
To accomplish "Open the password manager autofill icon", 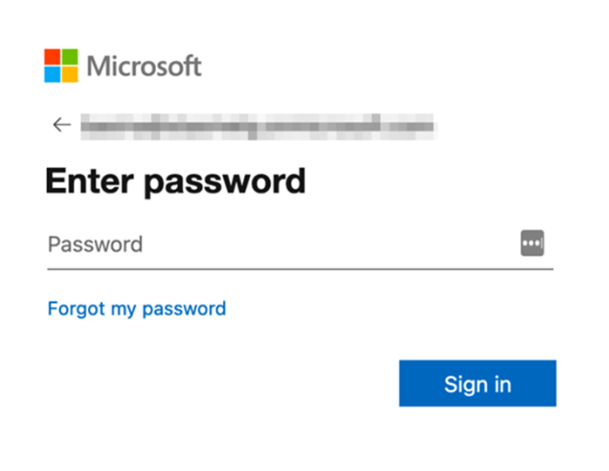I will pyautogui.click(x=532, y=243).
